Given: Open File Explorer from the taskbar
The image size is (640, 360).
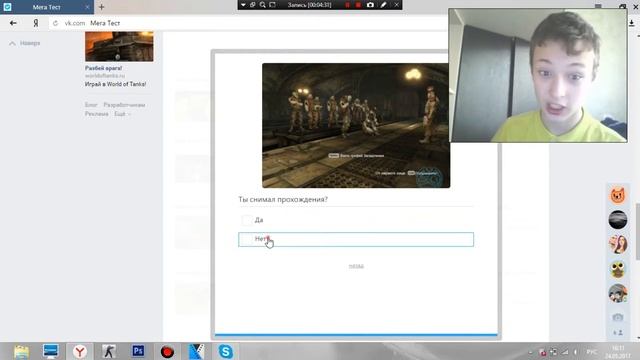Looking at the screenshot, I should tap(21, 351).
